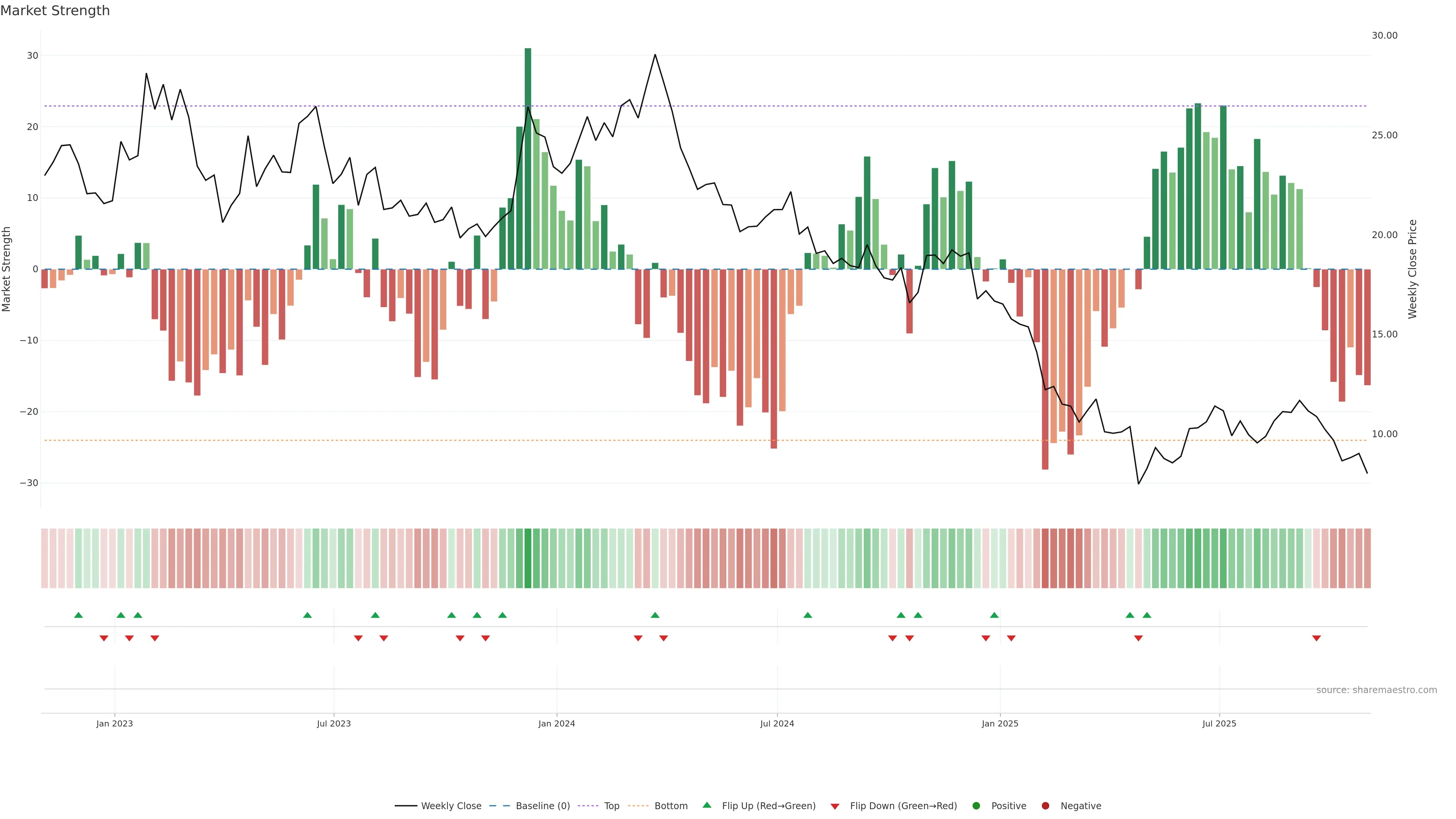Click the darkest green heatmap strip cell
Viewport: 1456px width, 819px height.
point(528,558)
